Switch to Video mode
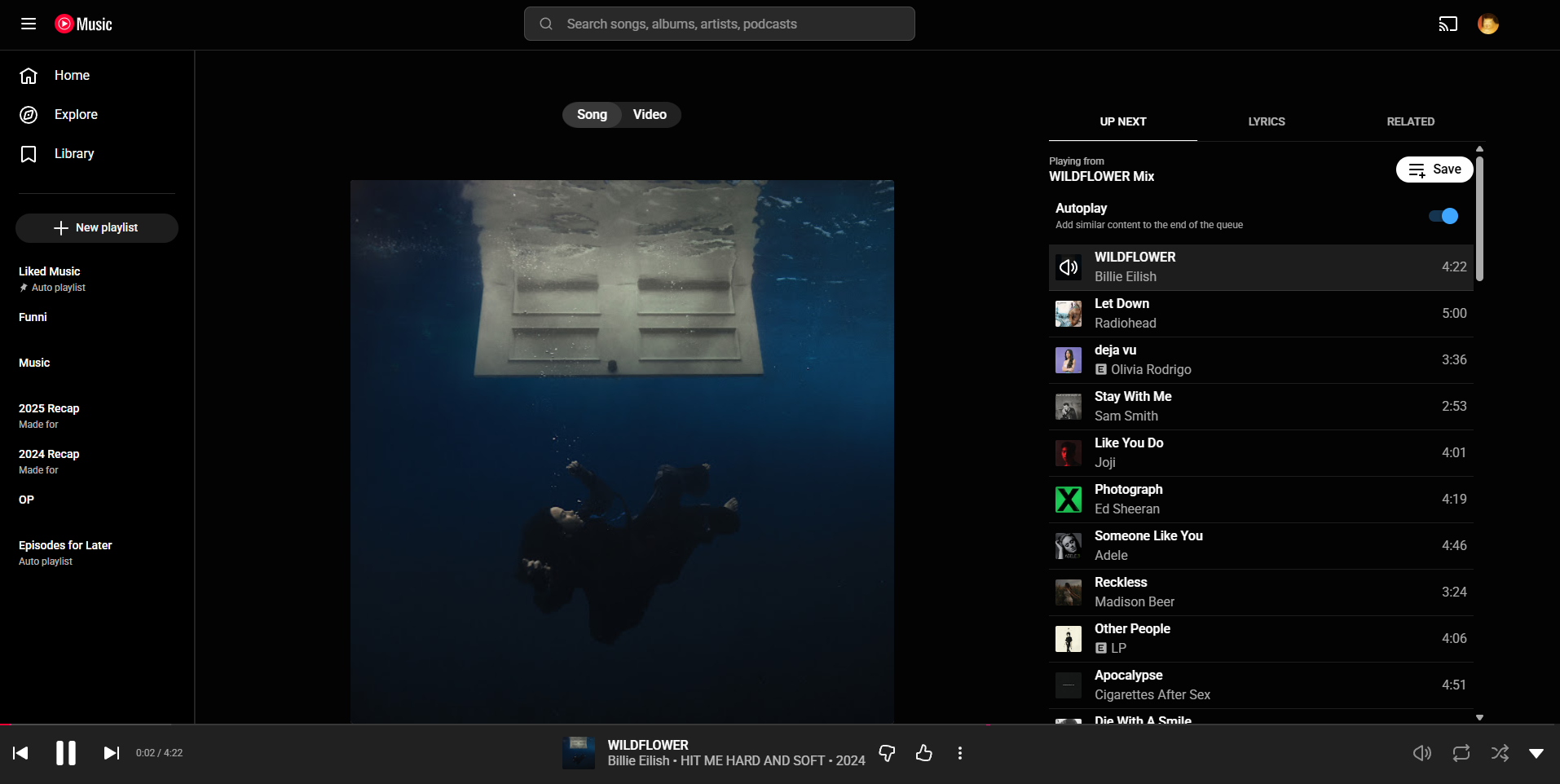1560x784 pixels. 650,114
